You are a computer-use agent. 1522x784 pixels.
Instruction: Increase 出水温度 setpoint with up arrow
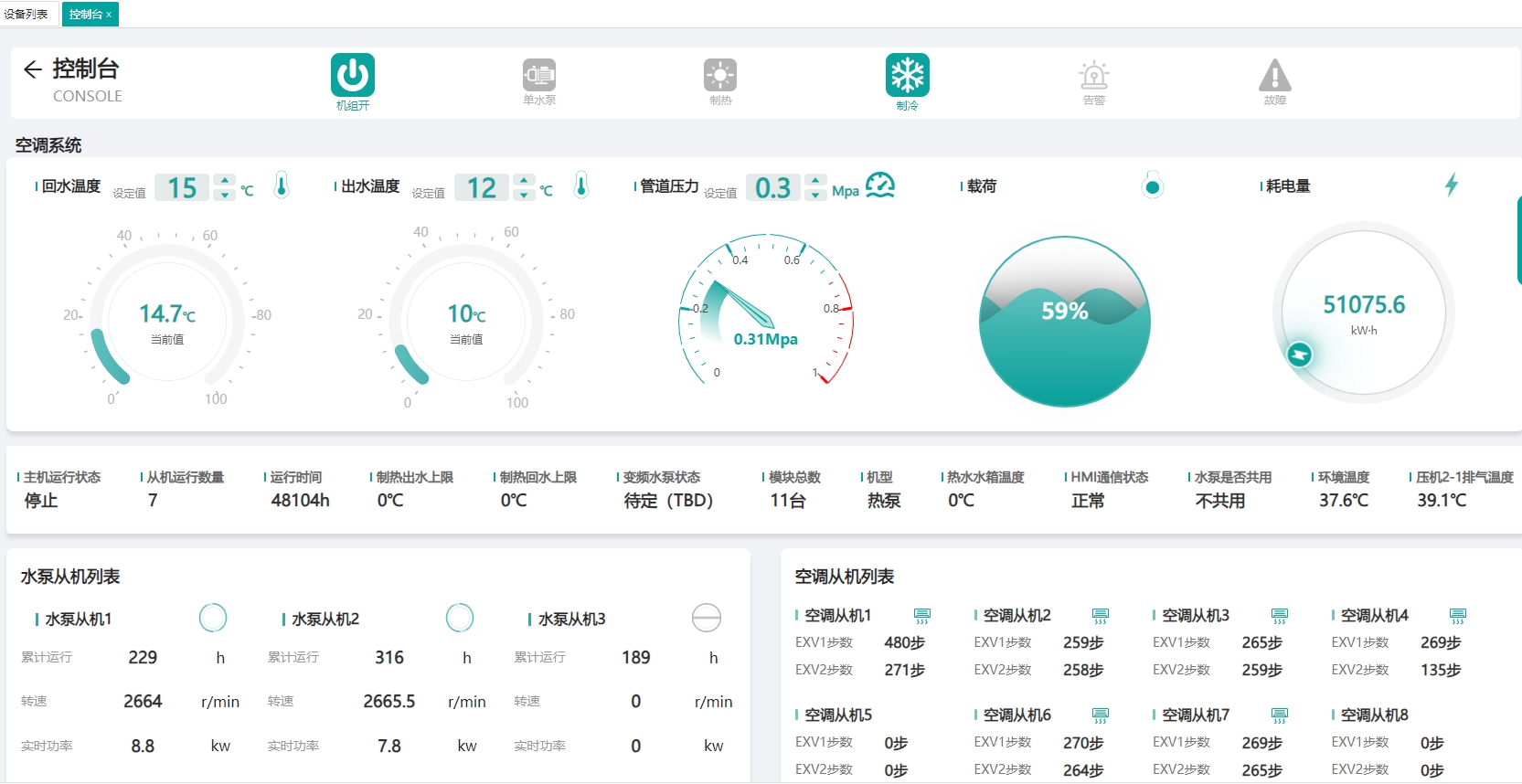tap(524, 180)
